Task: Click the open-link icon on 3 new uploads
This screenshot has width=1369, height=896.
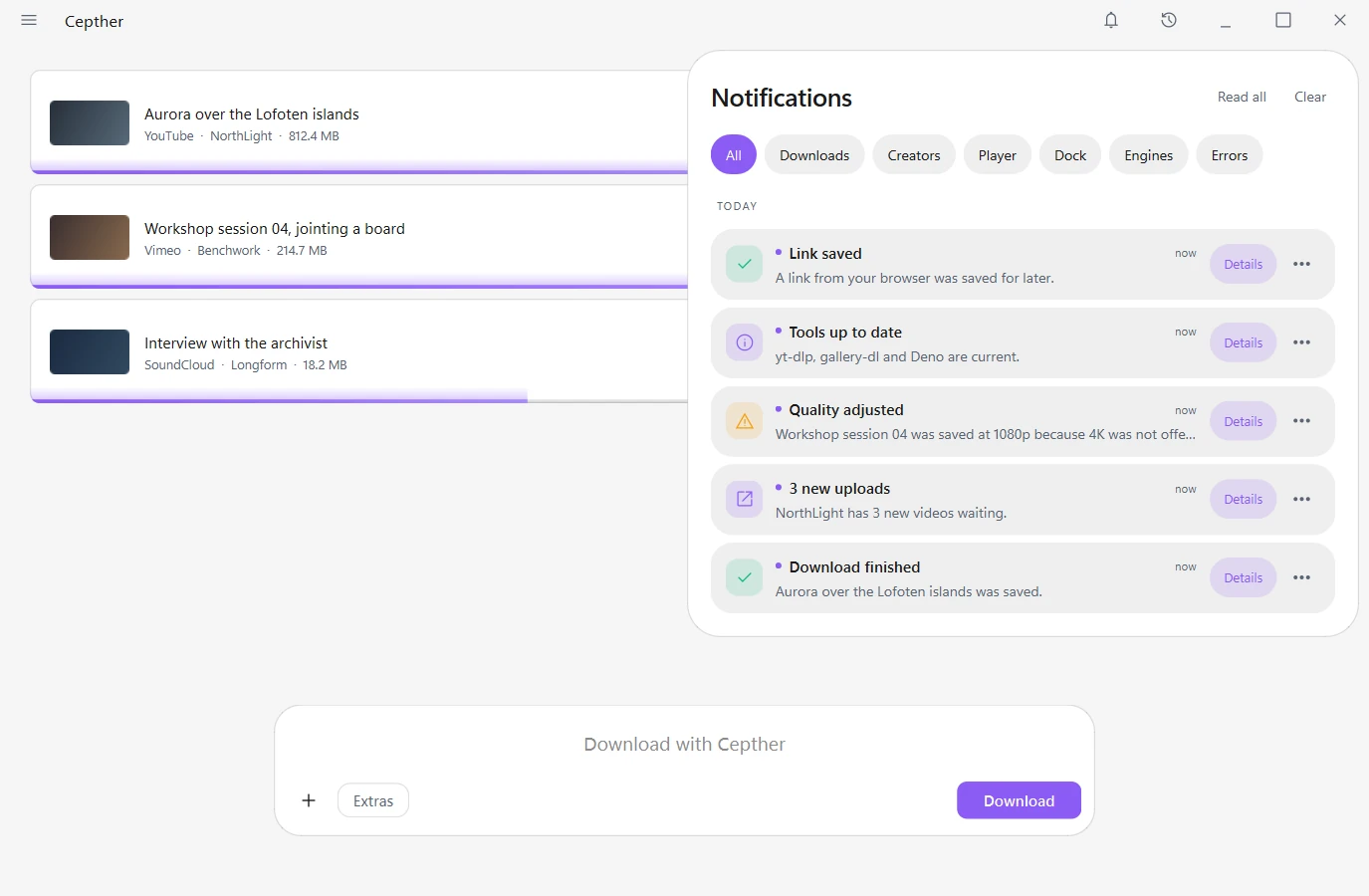Action: (744, 499)
